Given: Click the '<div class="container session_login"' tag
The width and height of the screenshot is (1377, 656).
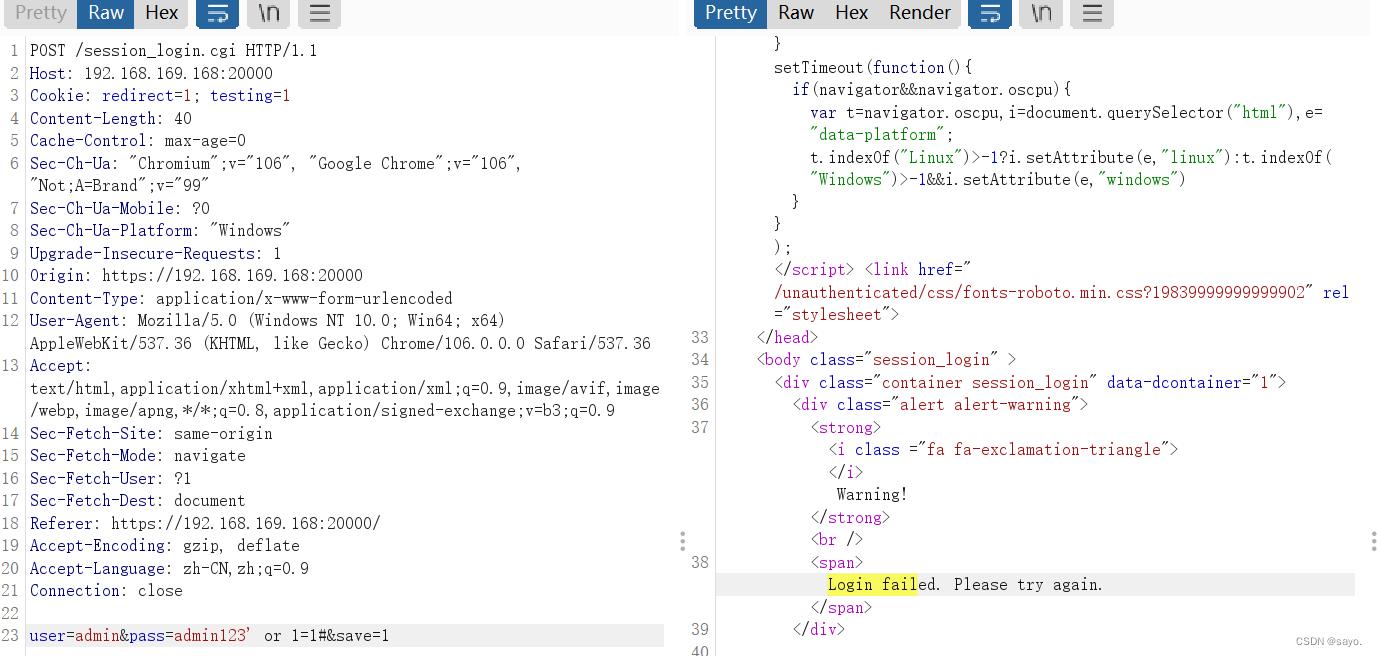Looking at the screenshot, I should [x=1030, y=383].
